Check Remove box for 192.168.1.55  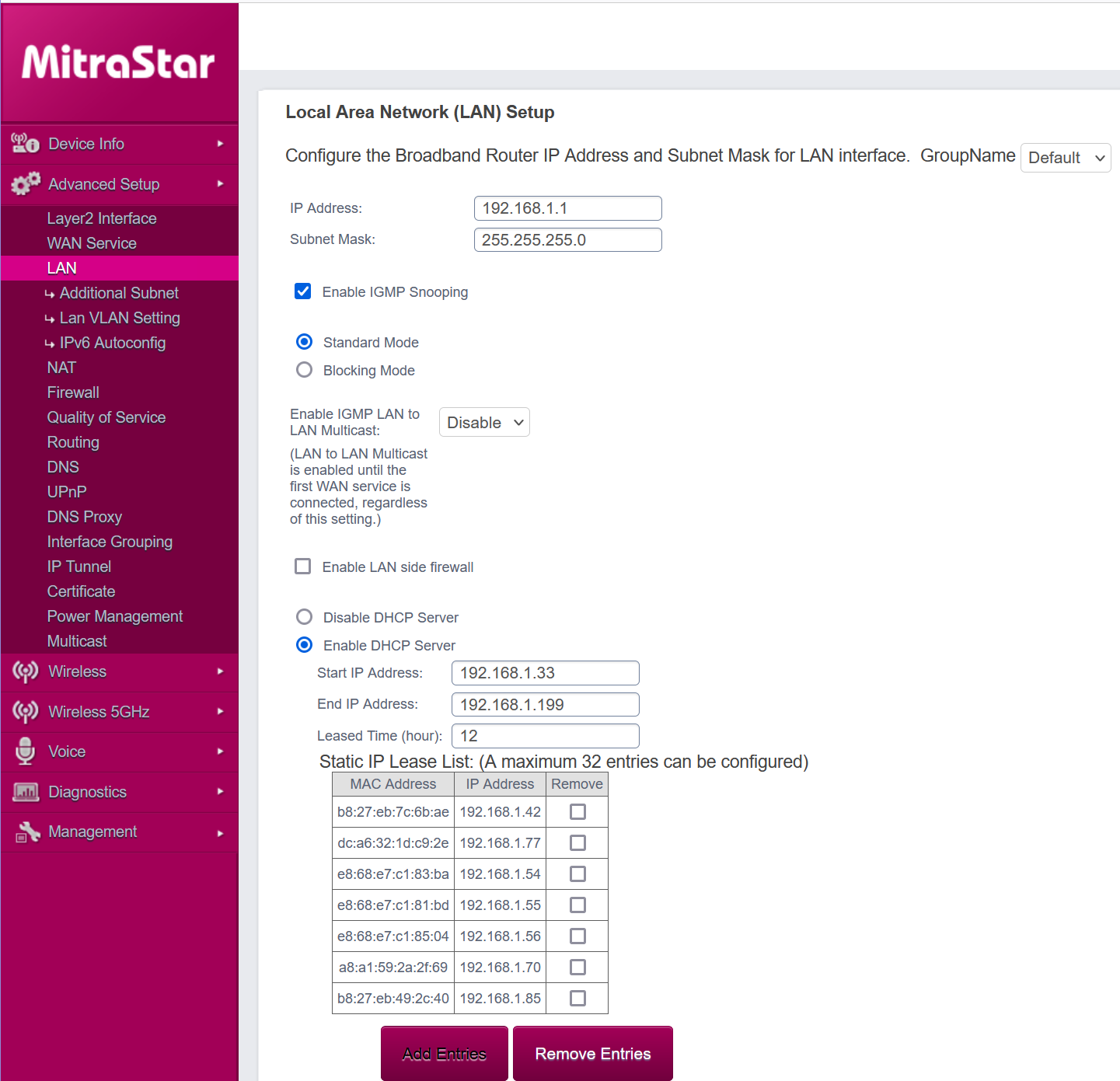coord(577,905)
